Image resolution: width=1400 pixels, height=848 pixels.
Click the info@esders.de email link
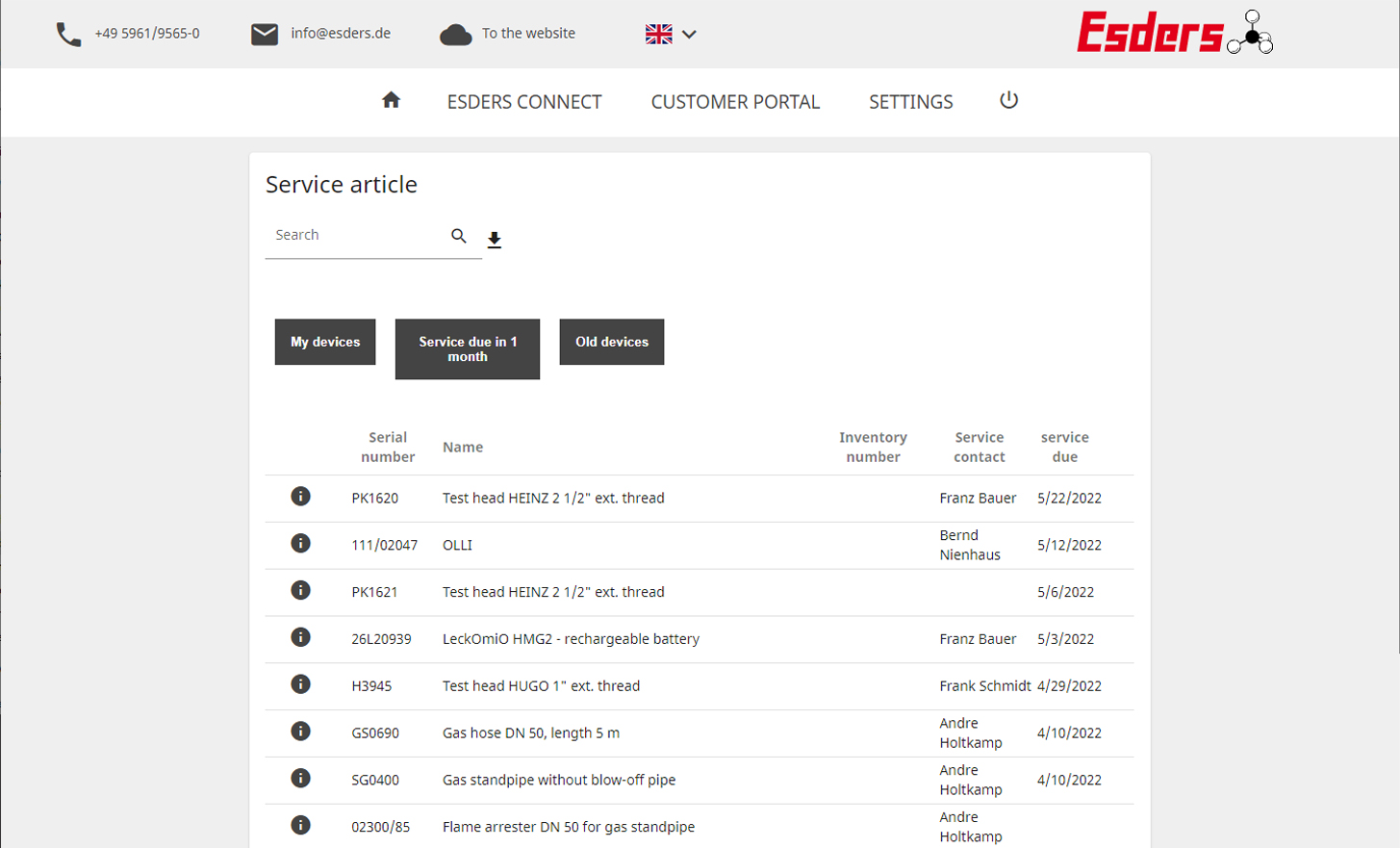[x=341, y=34]
